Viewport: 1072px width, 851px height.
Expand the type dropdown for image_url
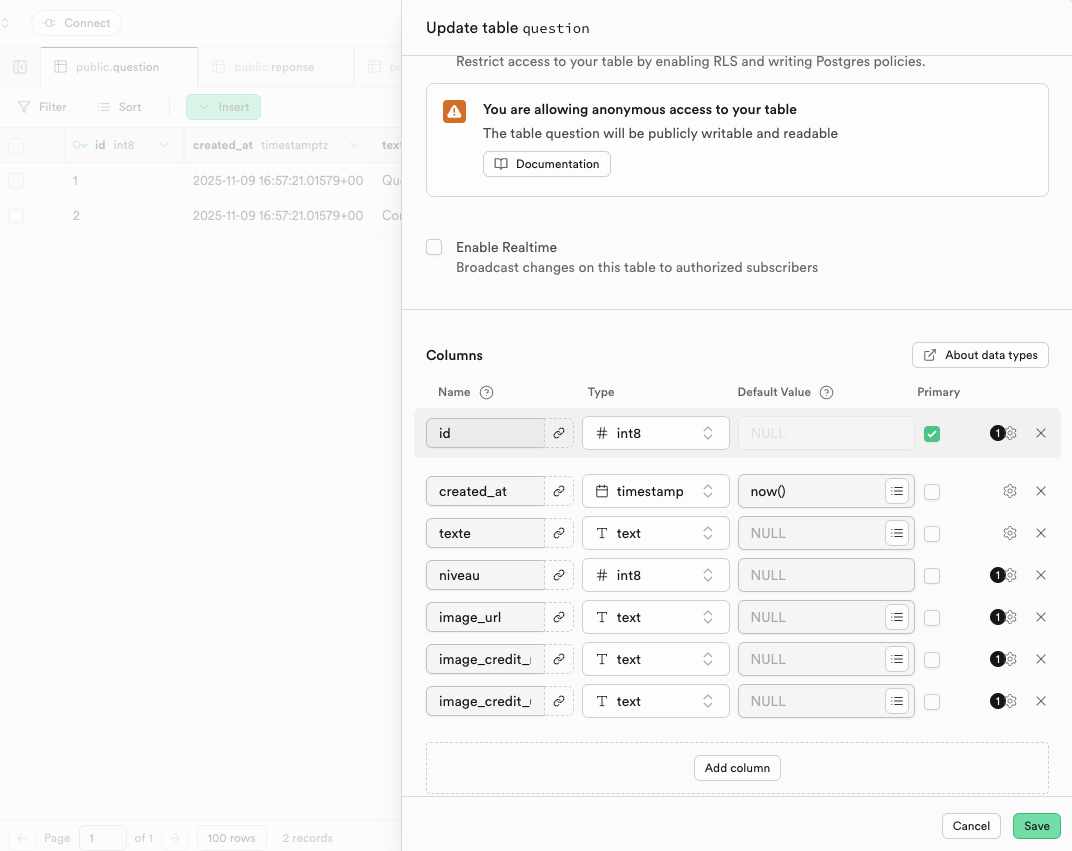(x=655, y=617)
